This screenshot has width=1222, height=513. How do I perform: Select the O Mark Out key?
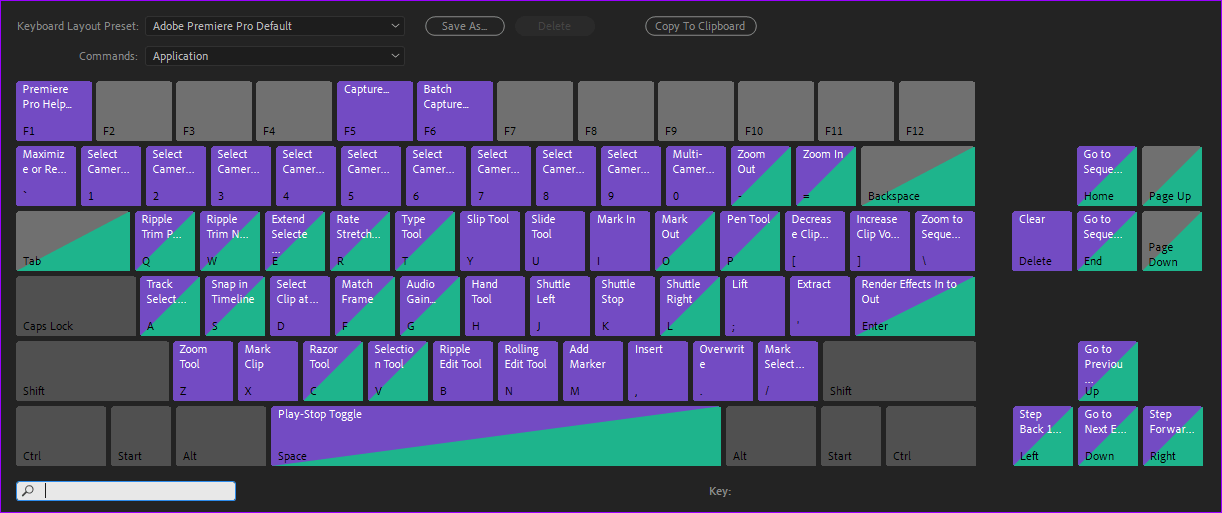[685, 241]
